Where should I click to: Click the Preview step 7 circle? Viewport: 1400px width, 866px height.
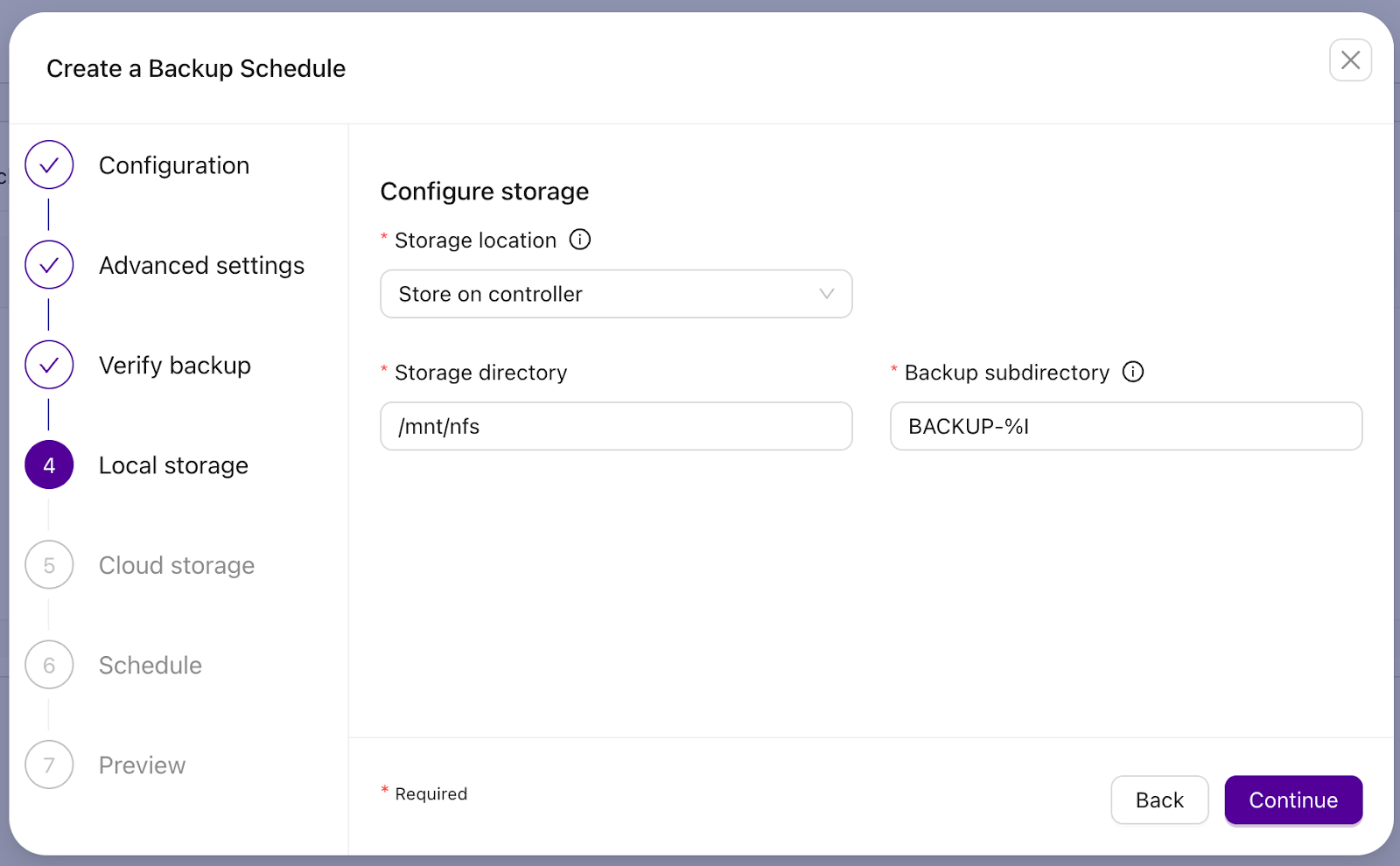49,765
